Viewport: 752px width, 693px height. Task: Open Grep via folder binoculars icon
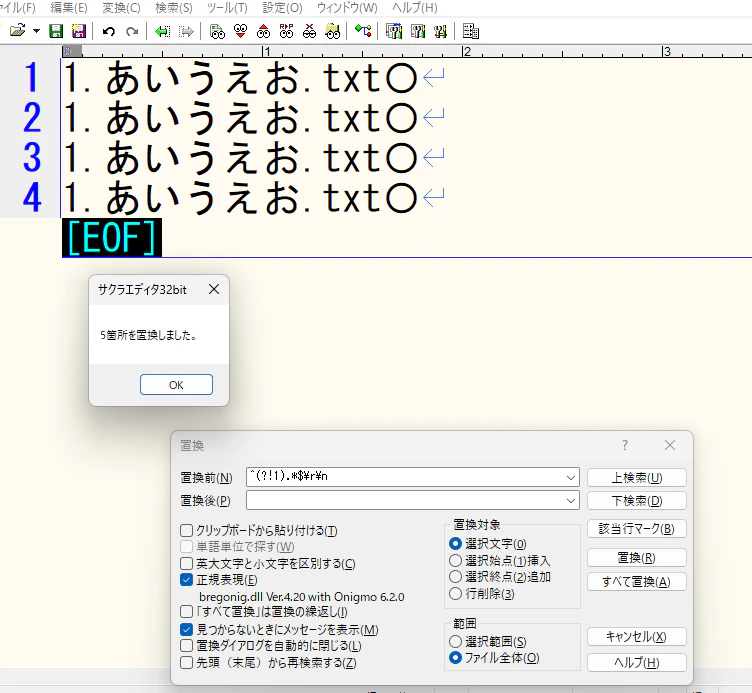pos(332,32)
